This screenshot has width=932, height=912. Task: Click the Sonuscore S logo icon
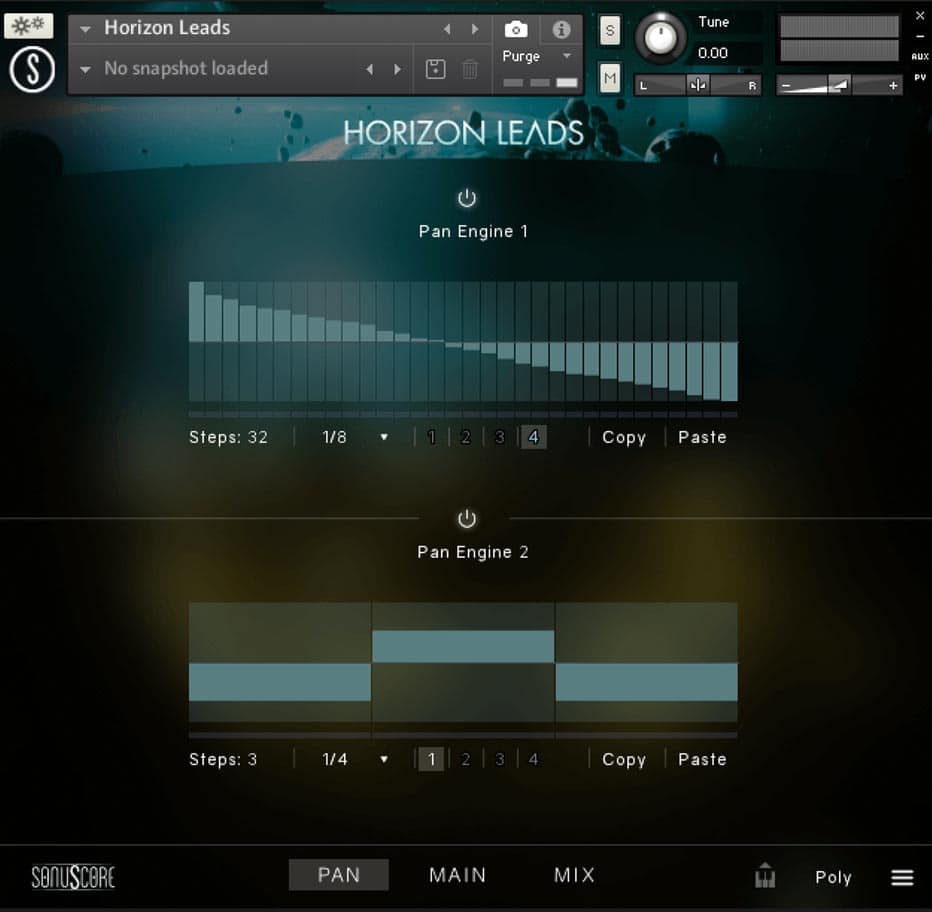click(x=32, y=70)
